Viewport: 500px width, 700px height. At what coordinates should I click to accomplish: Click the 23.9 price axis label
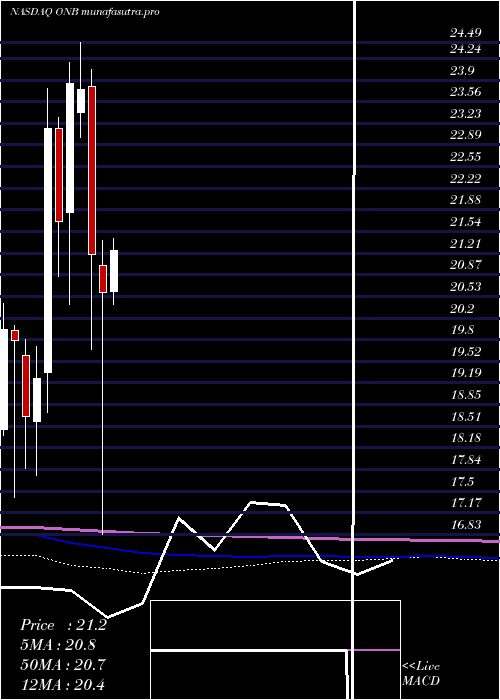click(462, 71)
